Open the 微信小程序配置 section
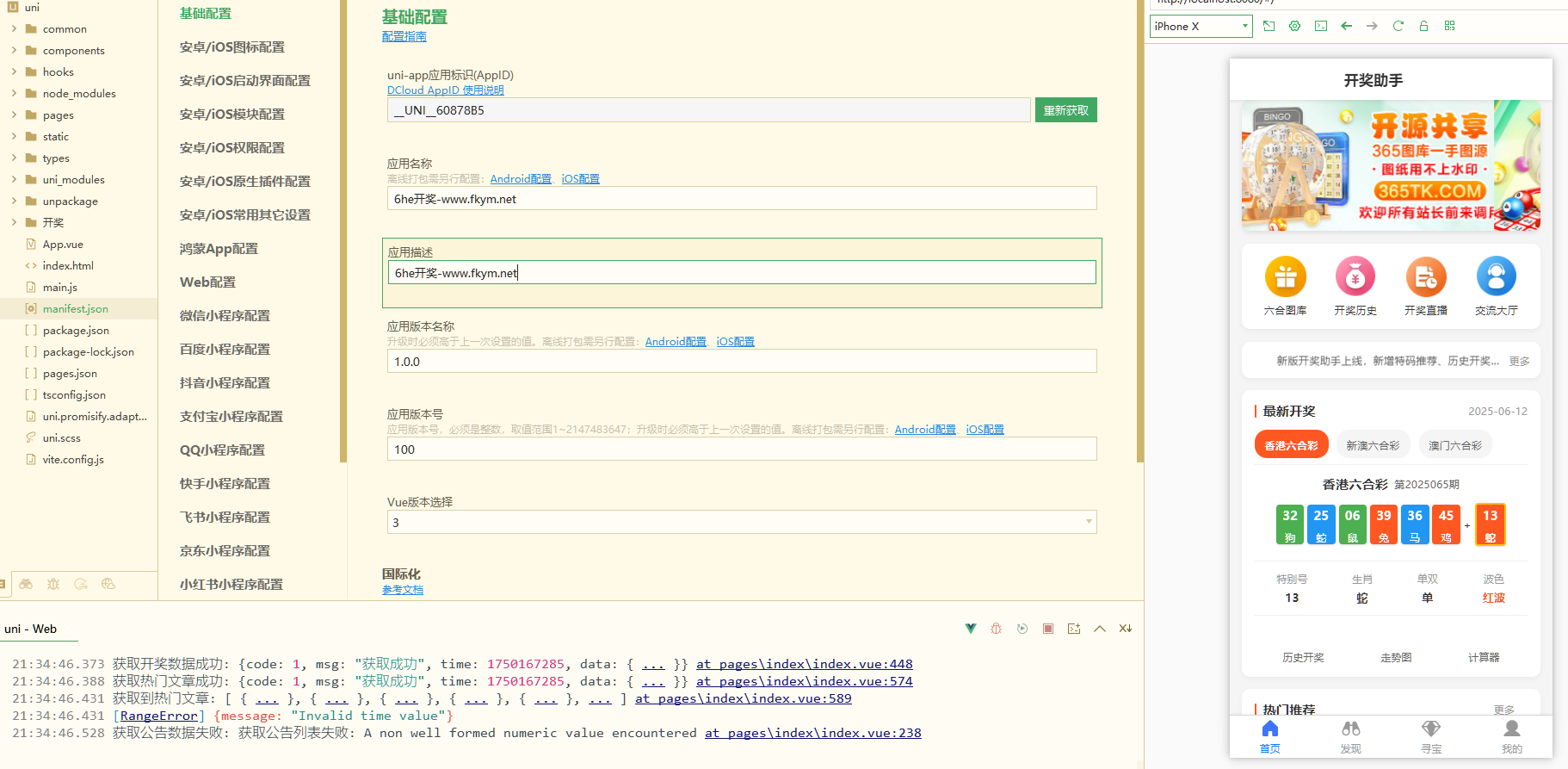This screenshot has width=1568, height=769. [x=225, y=316]
